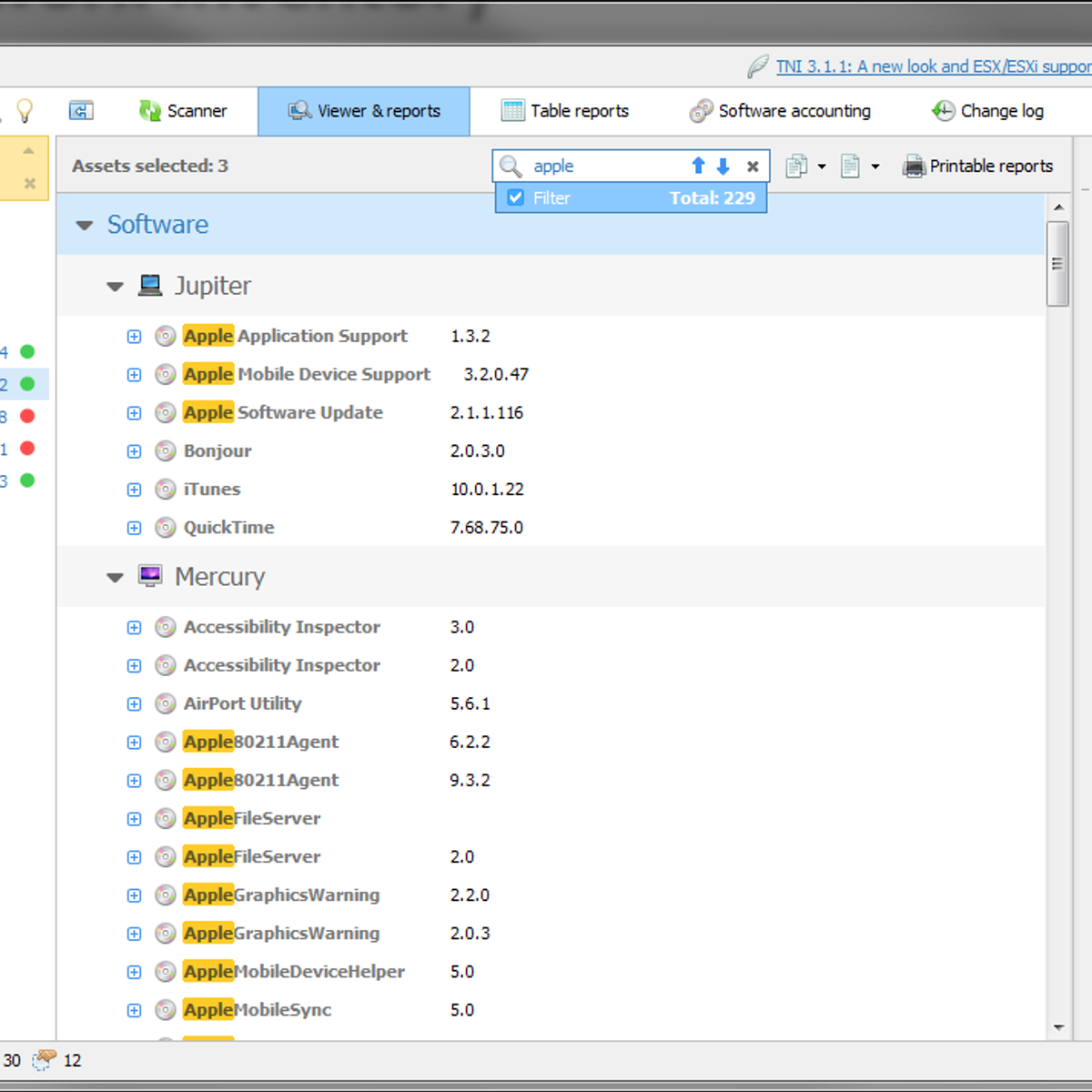Expand the Bonjour entry
1092x1092 pixels.
pyautogui.click(x=135, y=451)
